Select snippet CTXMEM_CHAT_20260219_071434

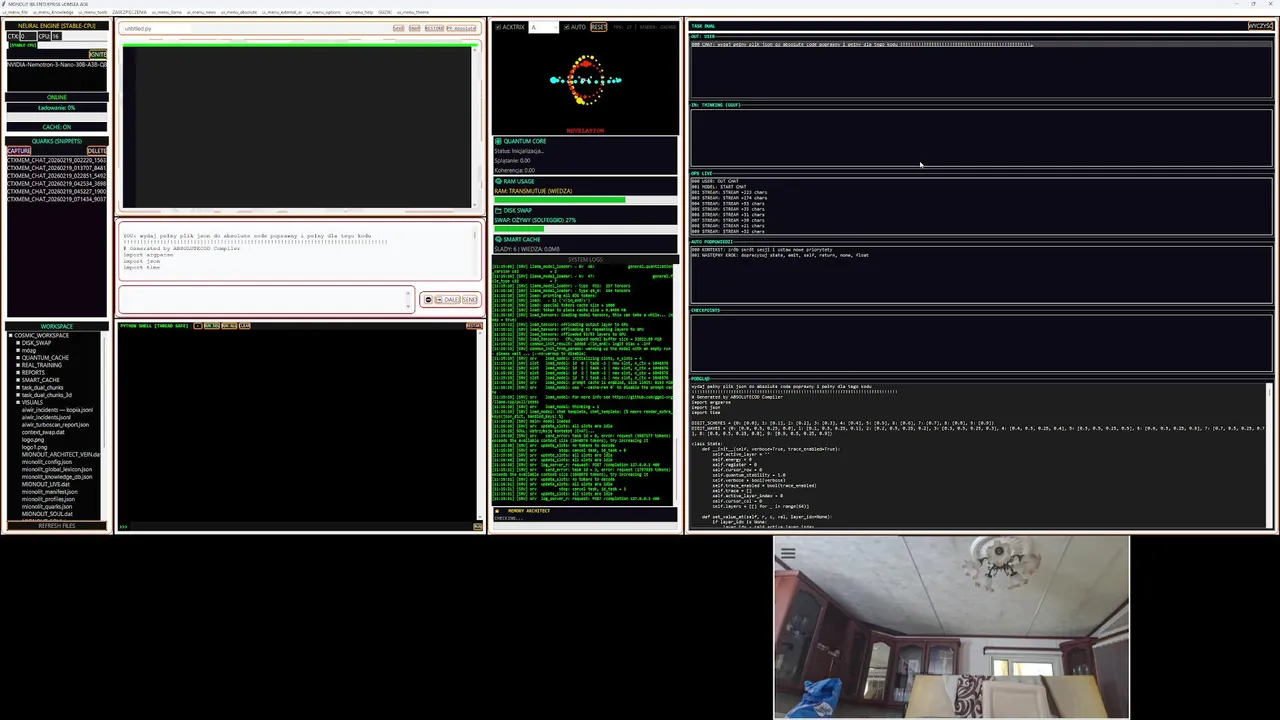pos(57,199)
